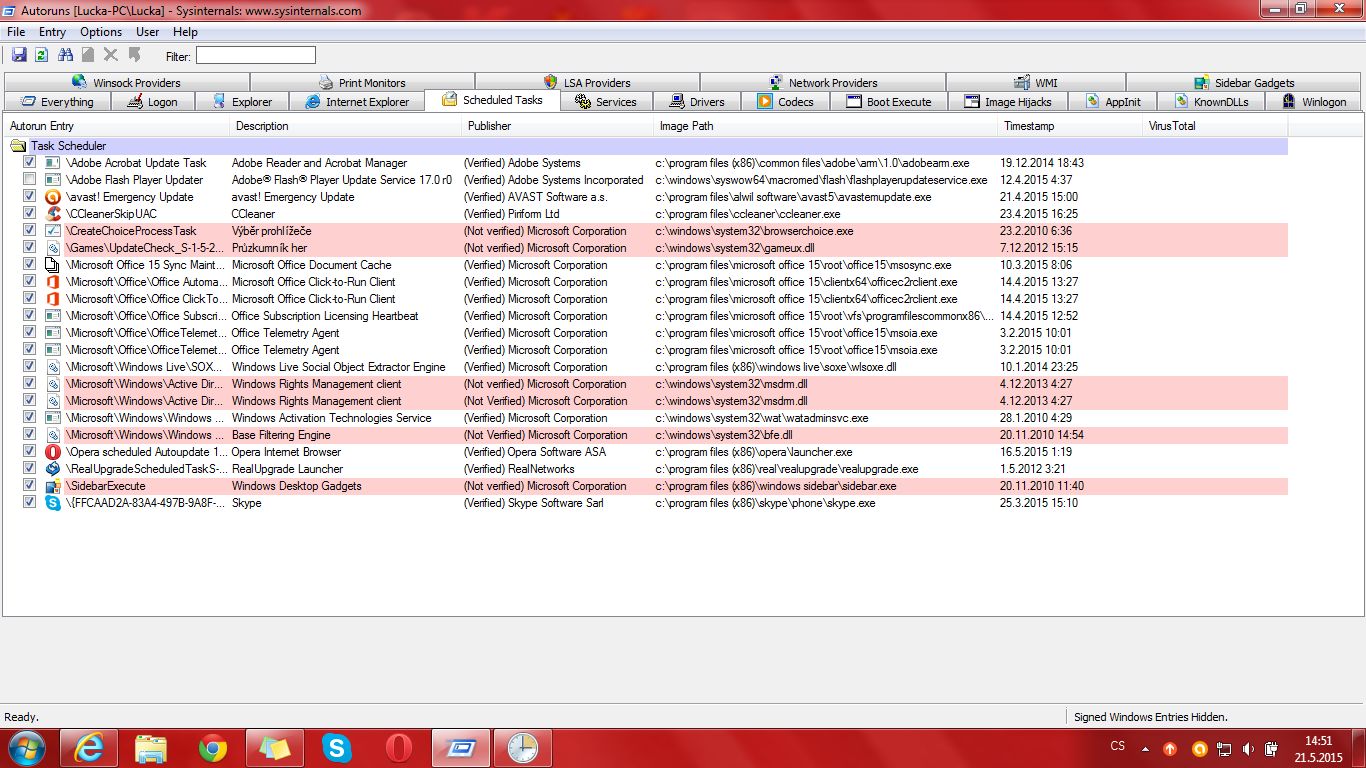Uncheck the Skype {FFCAAD2A task checkbox

coord(30,502)
